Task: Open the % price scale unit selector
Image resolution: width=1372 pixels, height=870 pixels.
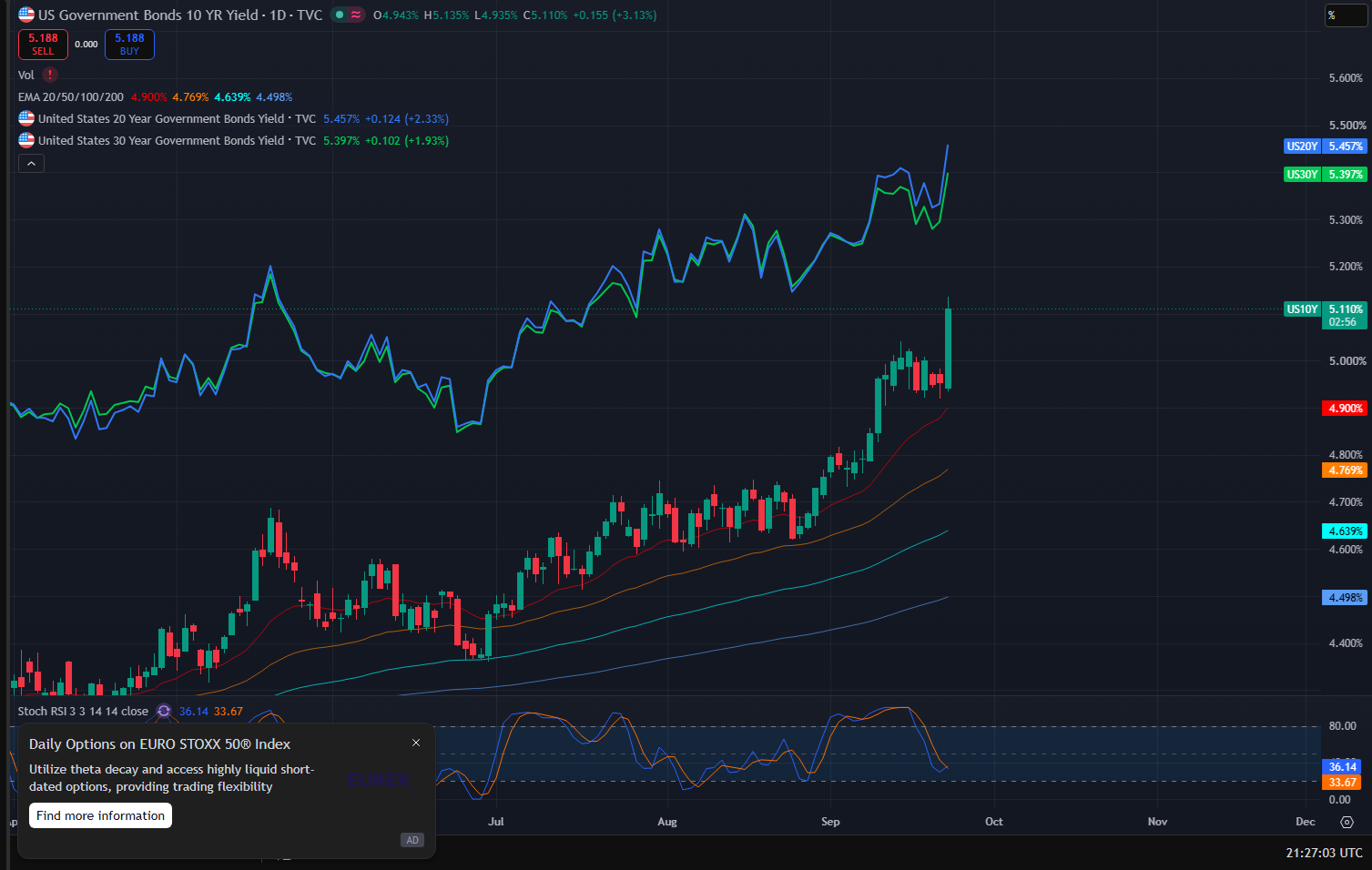Action: pyautogui.click(x=1346, y=15)
